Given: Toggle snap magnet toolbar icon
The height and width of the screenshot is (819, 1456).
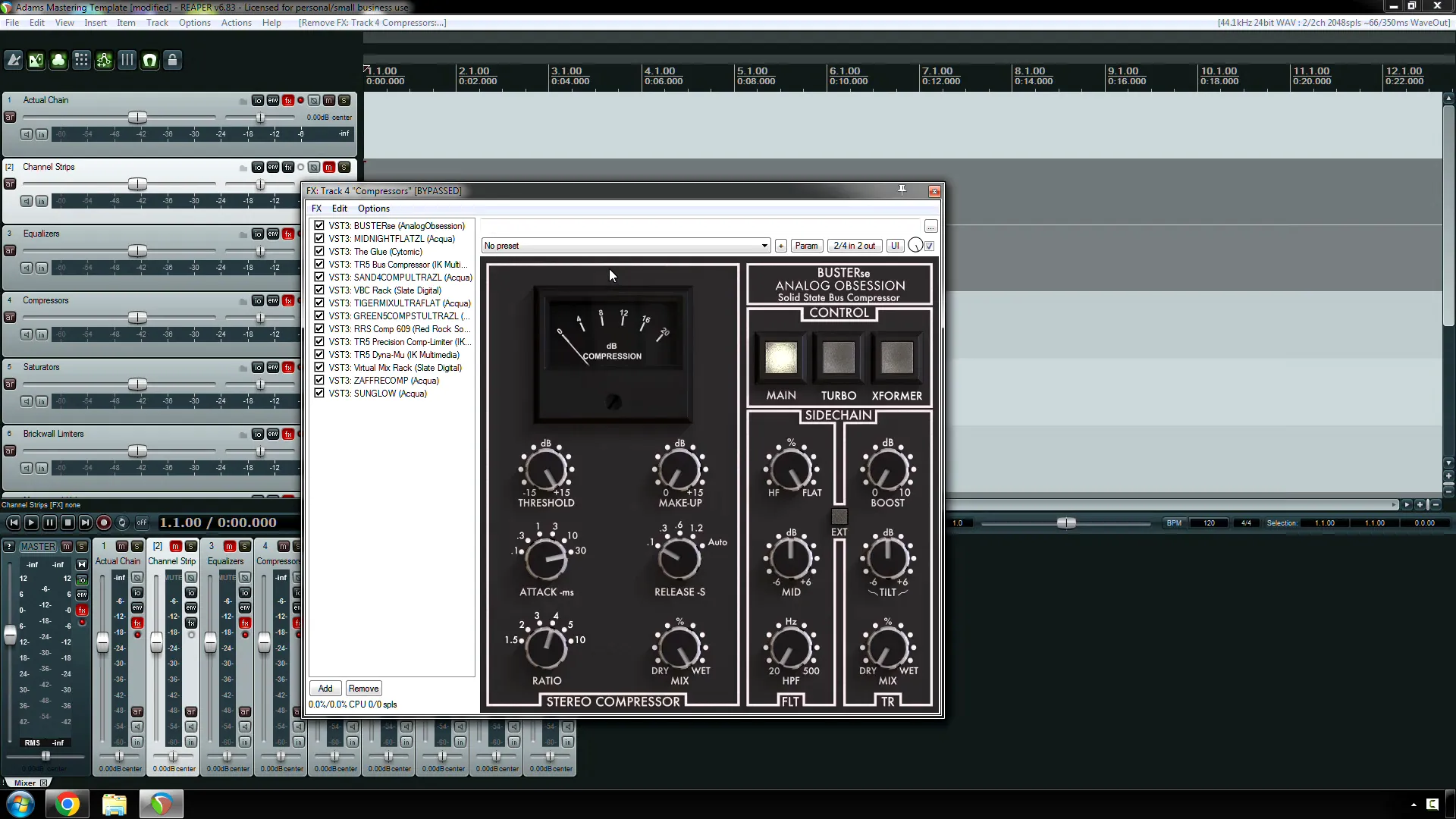Looking at the screenshot, I should coord(150,60).
